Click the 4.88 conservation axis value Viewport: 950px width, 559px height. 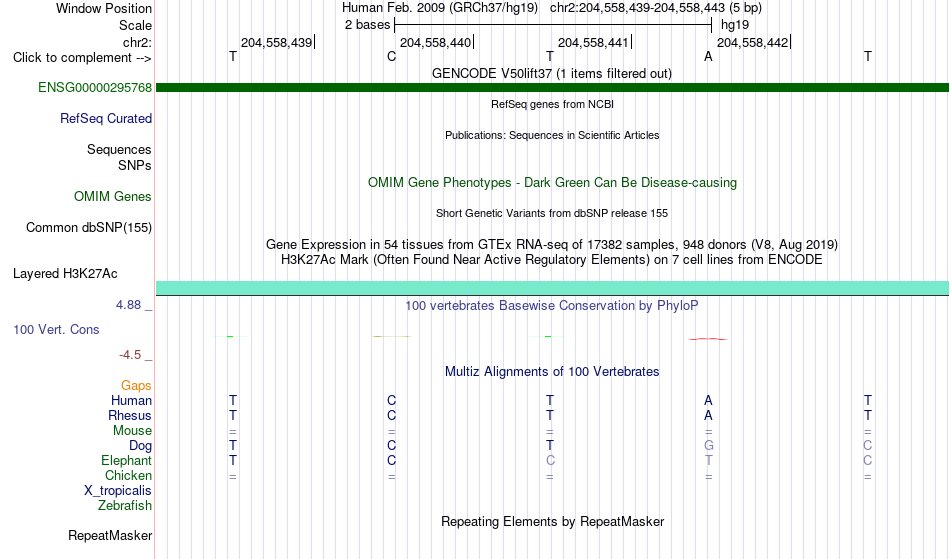(128, 305)
